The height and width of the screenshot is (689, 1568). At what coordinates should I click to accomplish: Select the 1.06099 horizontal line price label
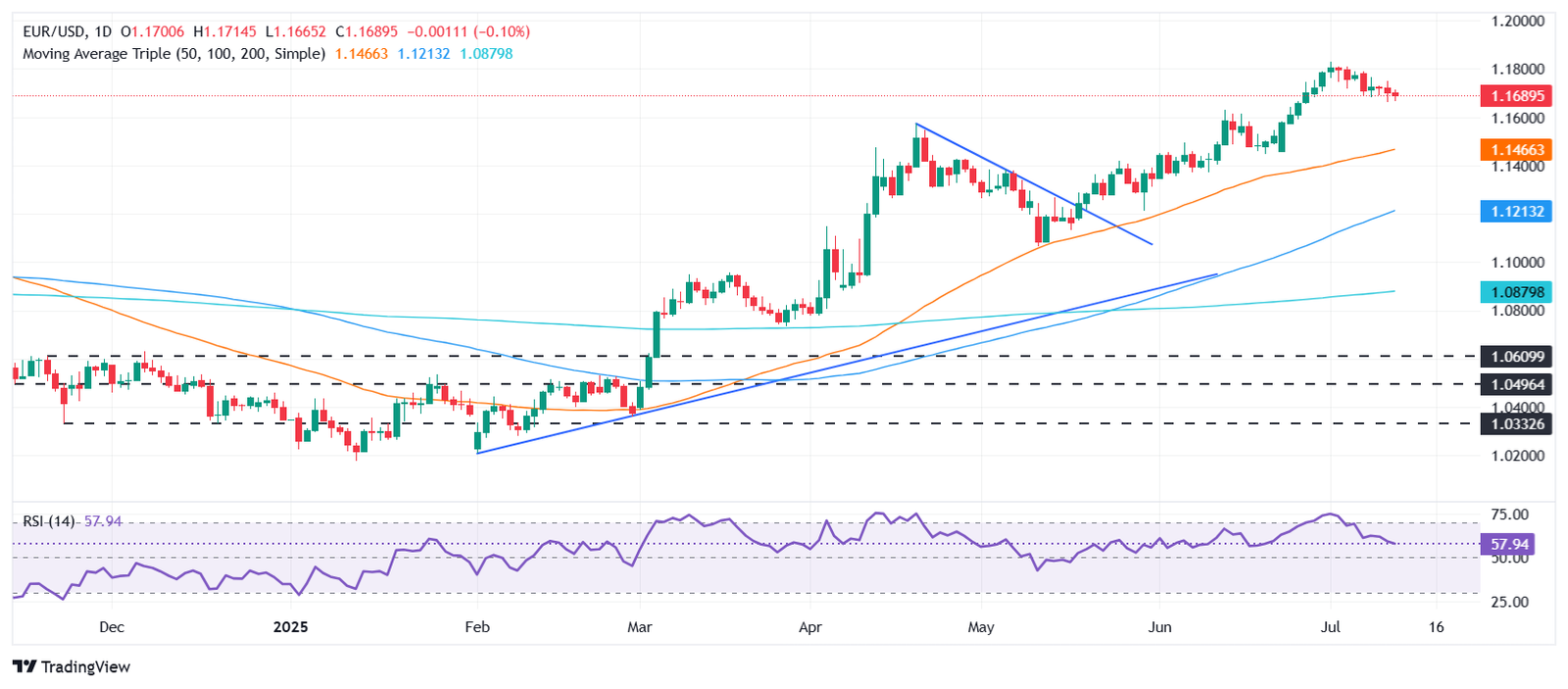point(1516,357)
